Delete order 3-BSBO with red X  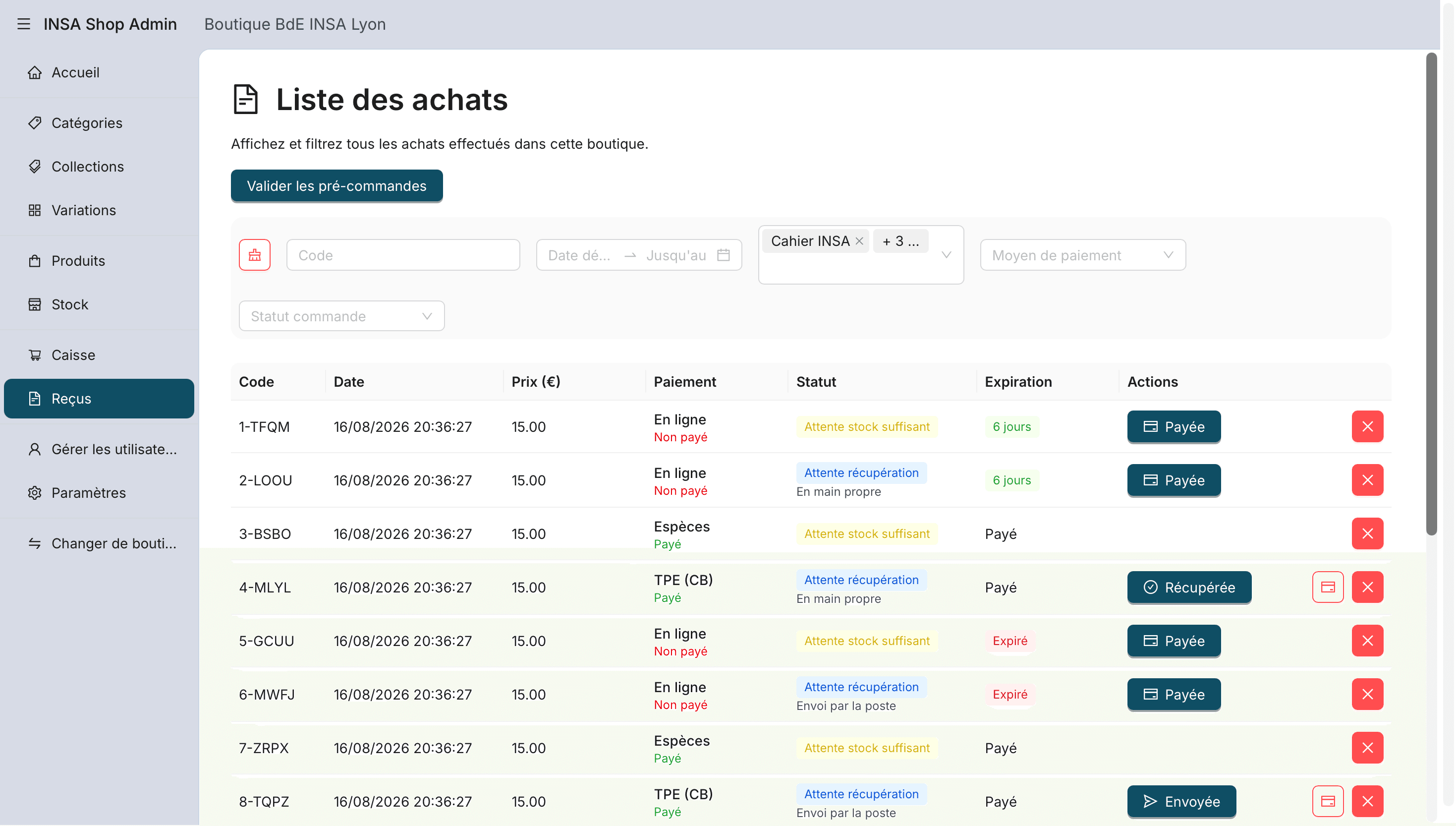point(1368,534)
